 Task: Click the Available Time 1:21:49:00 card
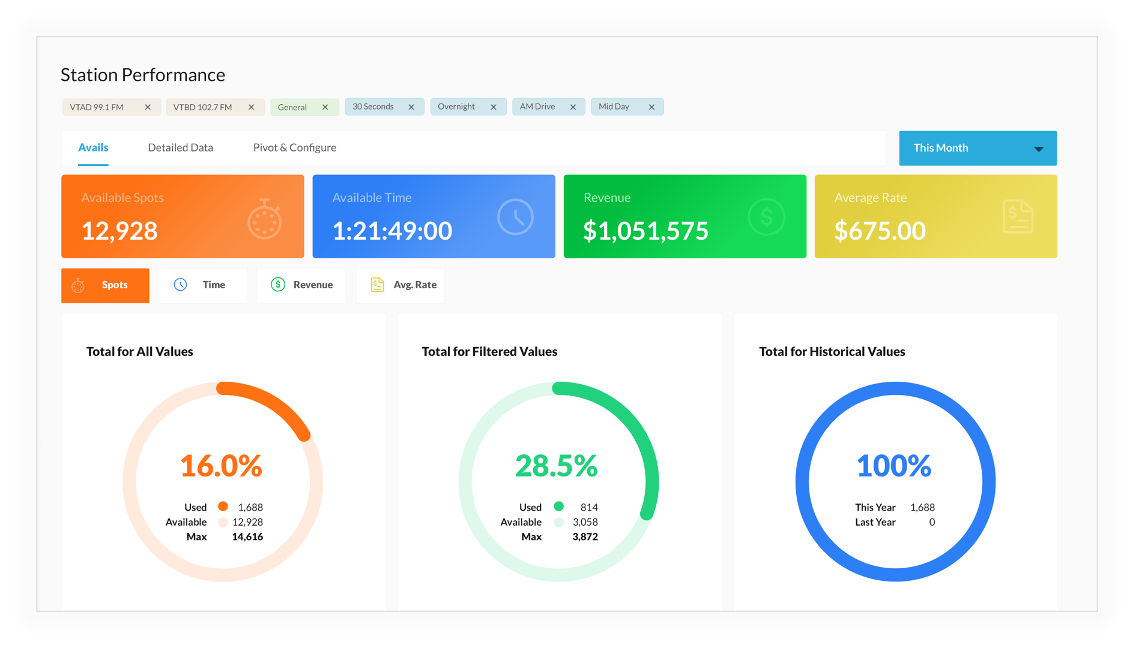[434, 216]
